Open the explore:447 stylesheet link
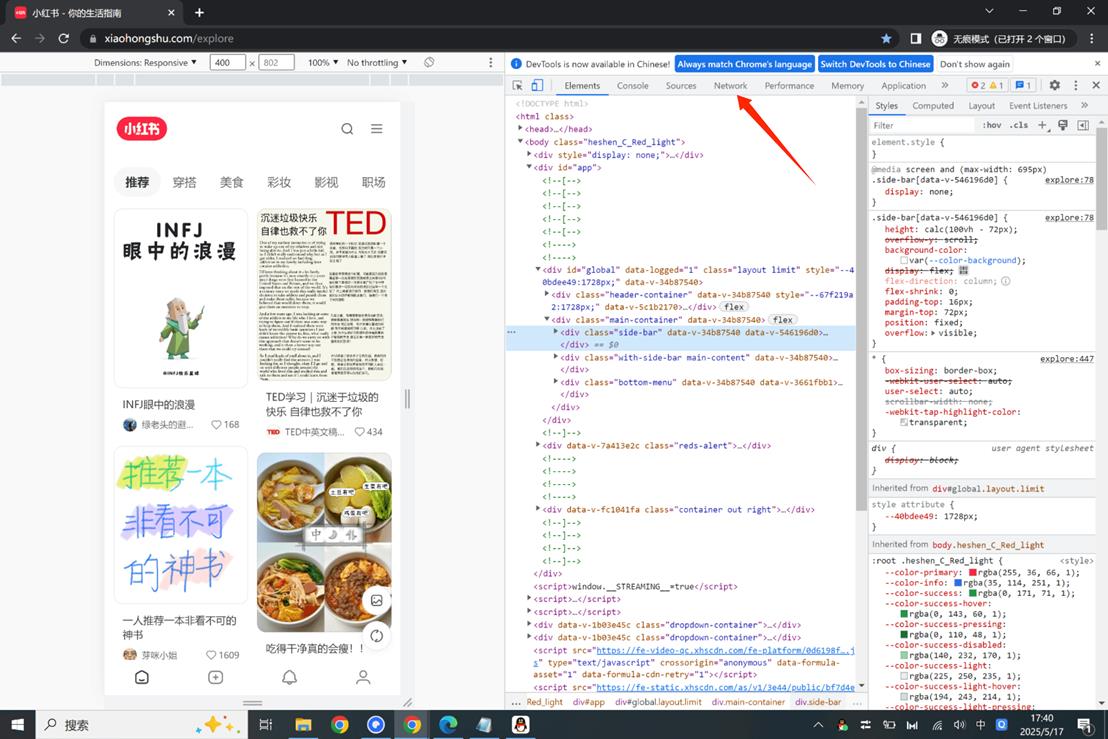Image resolution: width=1108 pixels, height=739 pixels. pyautogui.click(x=1067, y=359)
